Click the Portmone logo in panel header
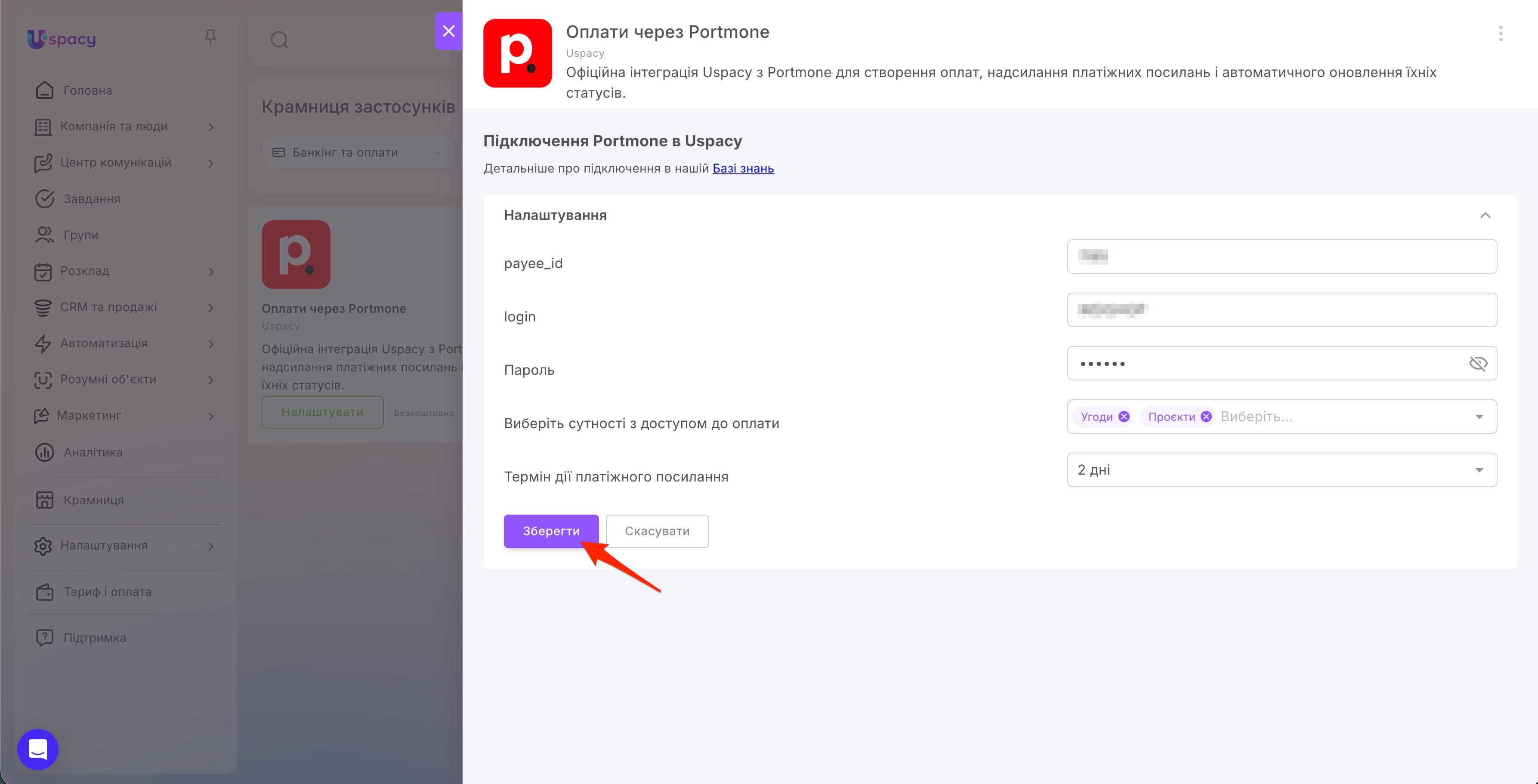 click(517, 53)
